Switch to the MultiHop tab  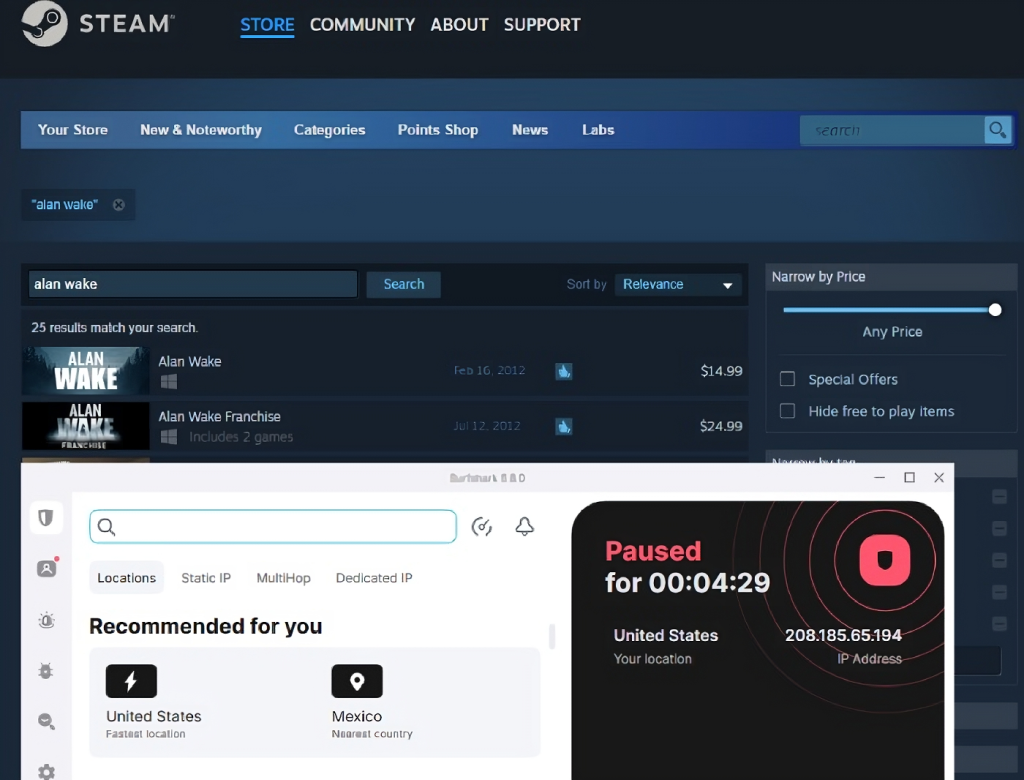(x=283, y=578)
